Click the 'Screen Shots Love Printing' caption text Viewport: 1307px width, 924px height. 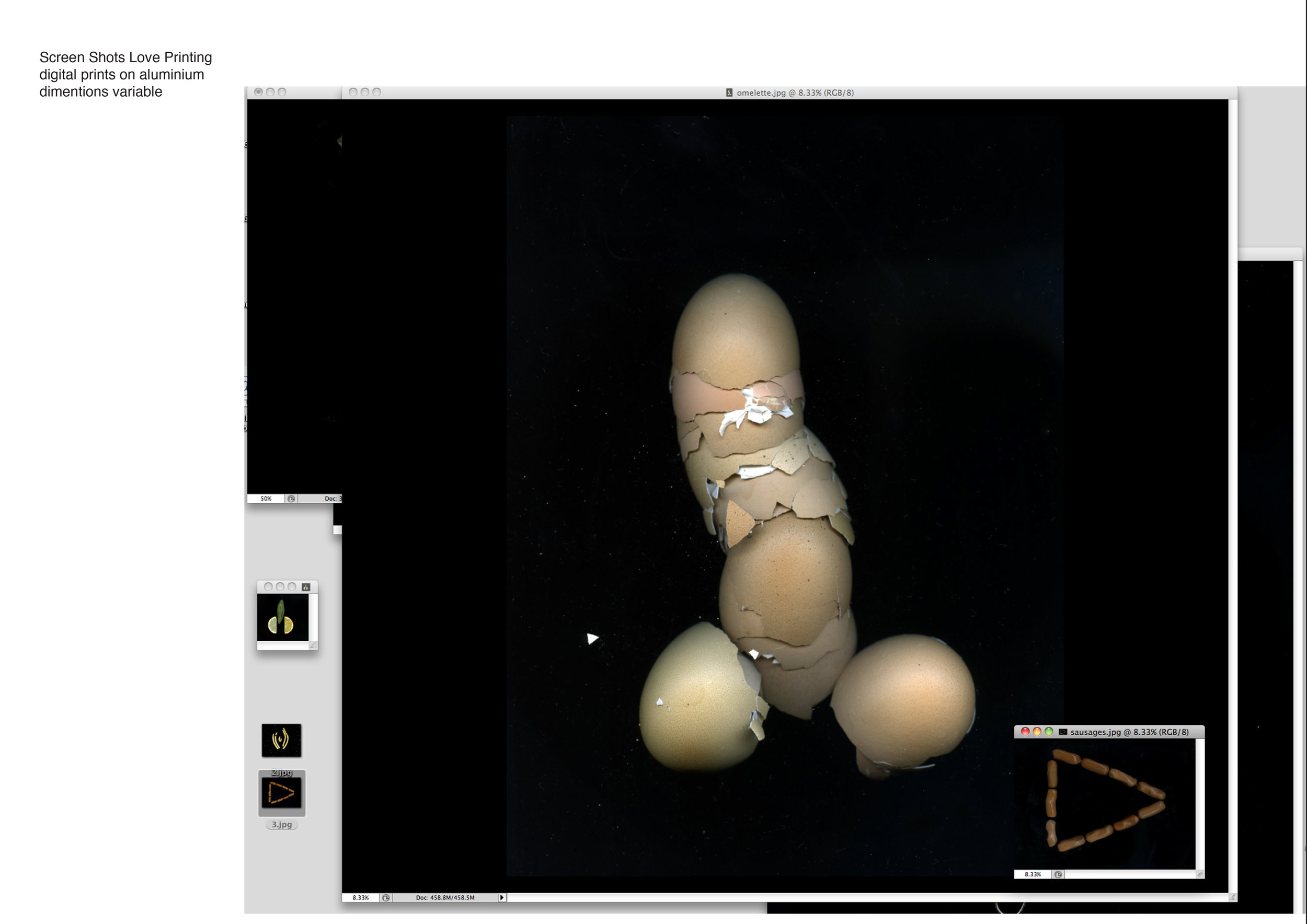point(126,57)
